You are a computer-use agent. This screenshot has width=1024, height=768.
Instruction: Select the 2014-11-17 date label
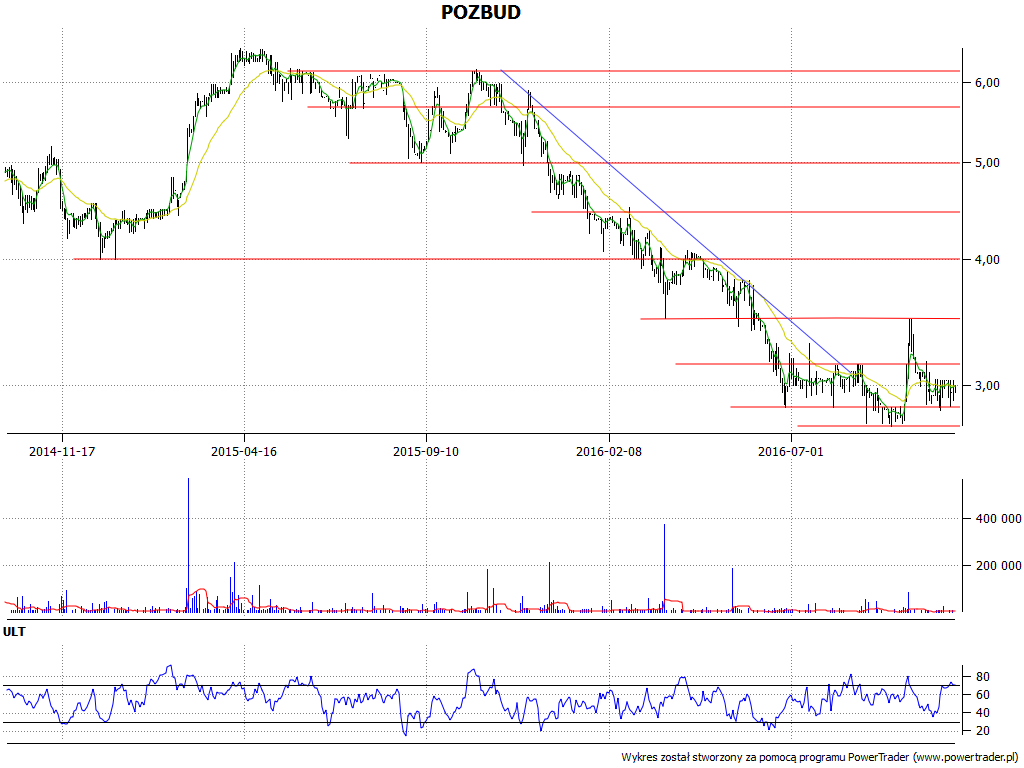coord(62,451)
